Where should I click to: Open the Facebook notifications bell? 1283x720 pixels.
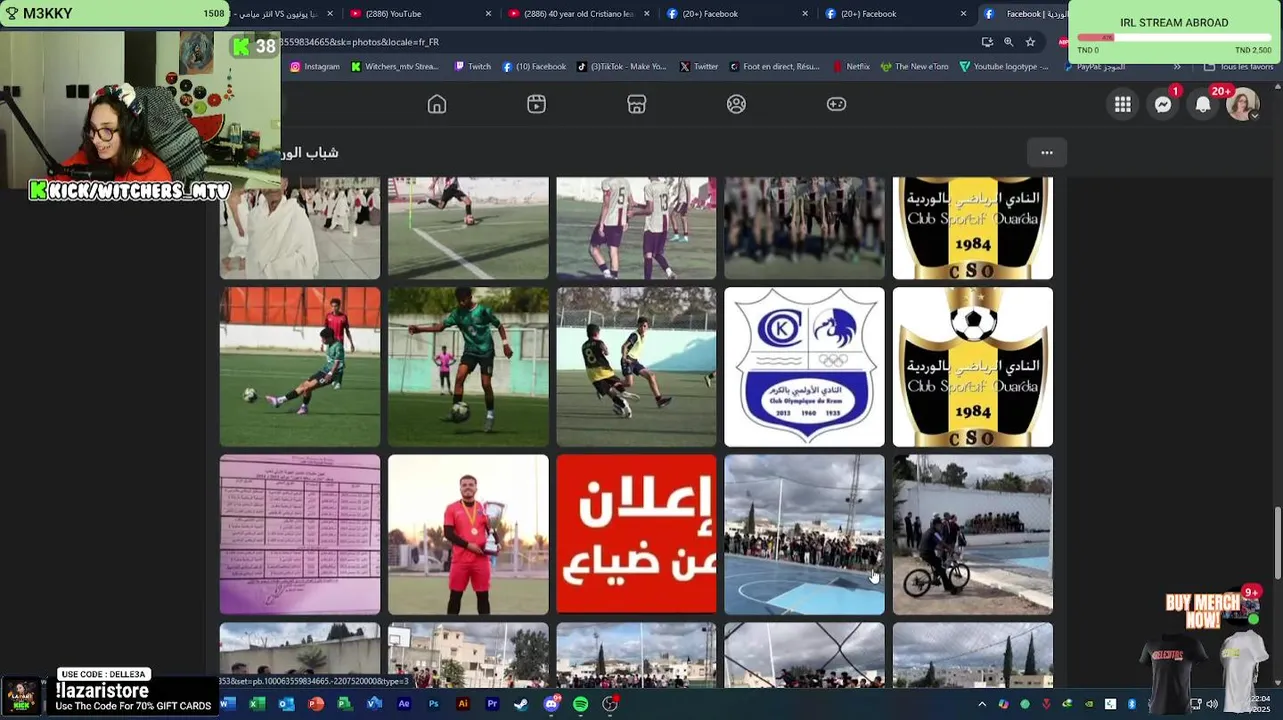click(x=1203, y=104)
